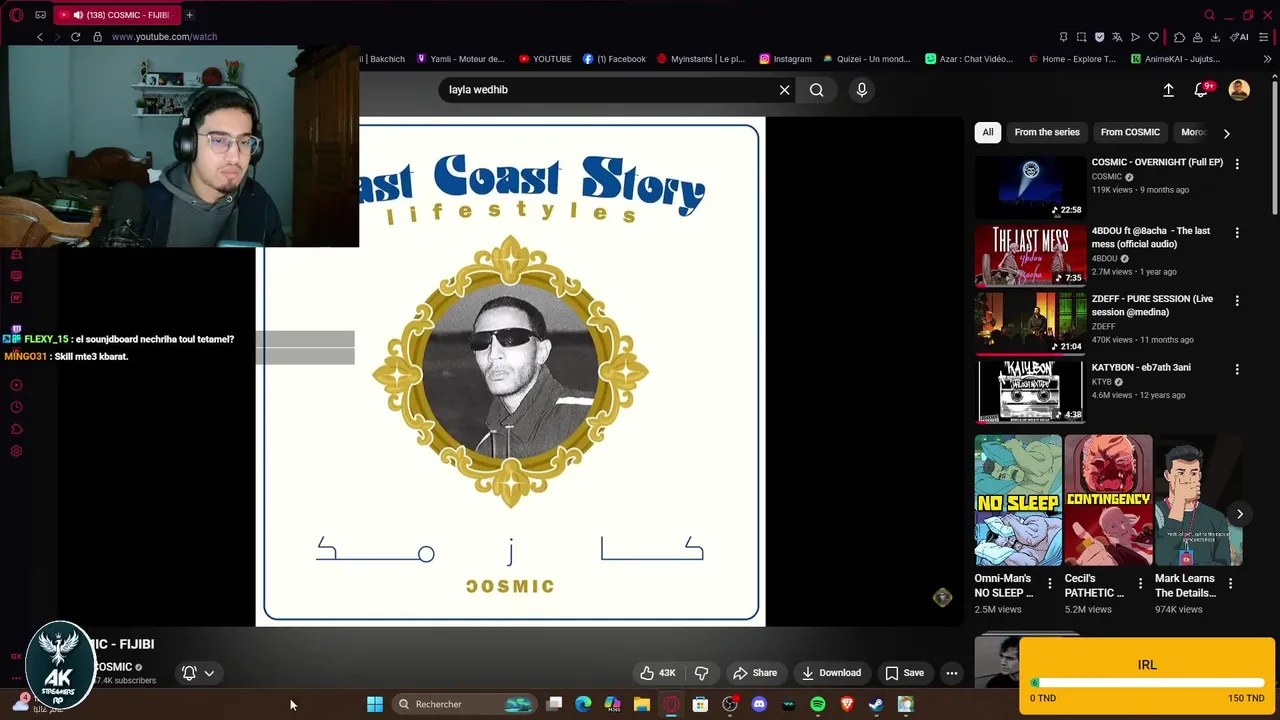Open subscription notification bell dropdown
Image resolution: width=1280 pixels, height=720 pixels.
point(198,673)
